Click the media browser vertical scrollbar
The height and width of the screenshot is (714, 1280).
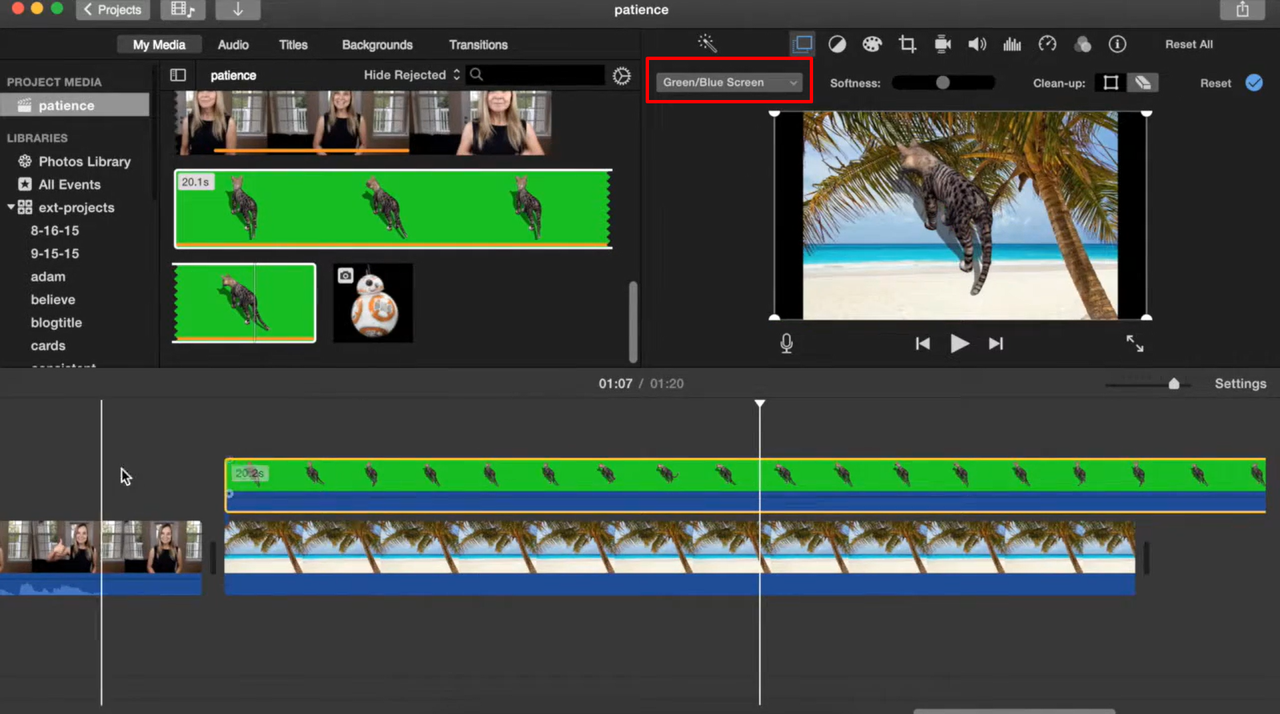click(x=633, y=321)
